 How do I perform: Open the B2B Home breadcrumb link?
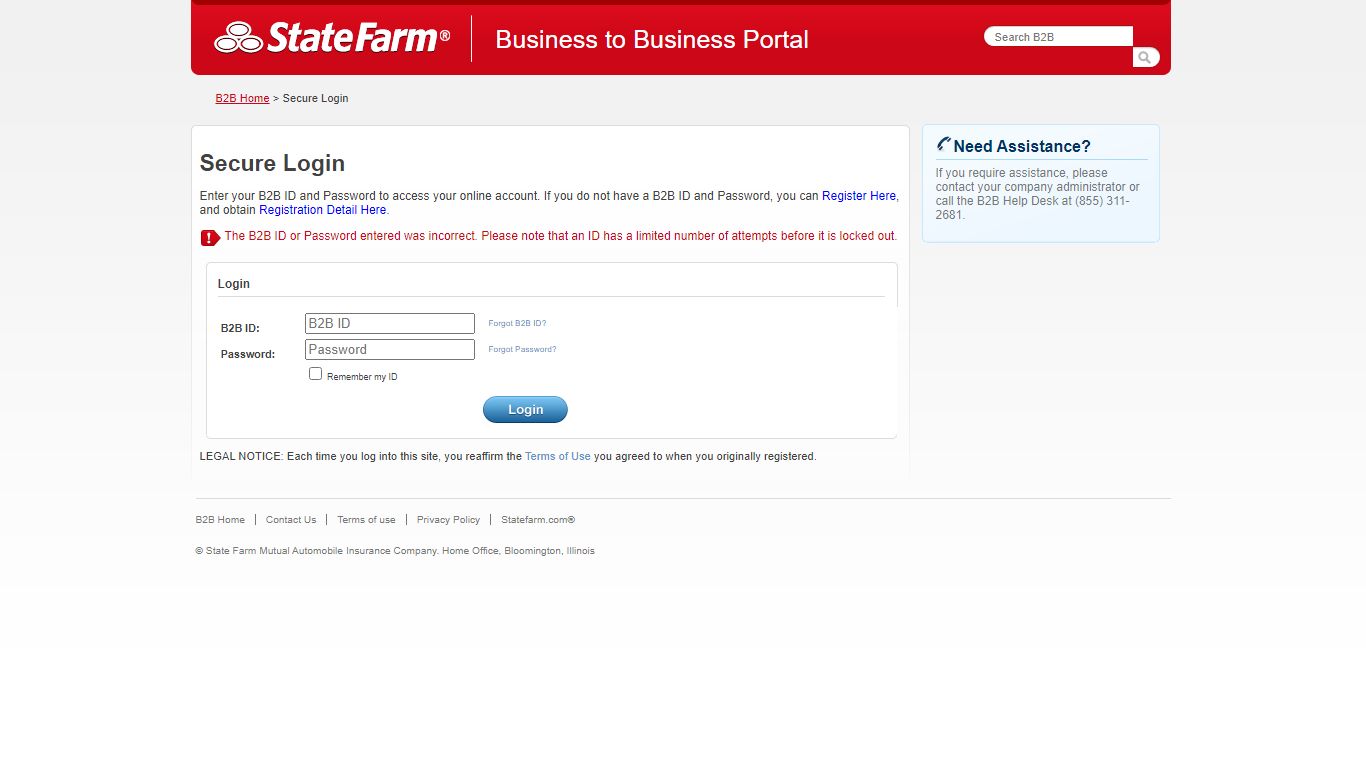[x=242, y=98]
